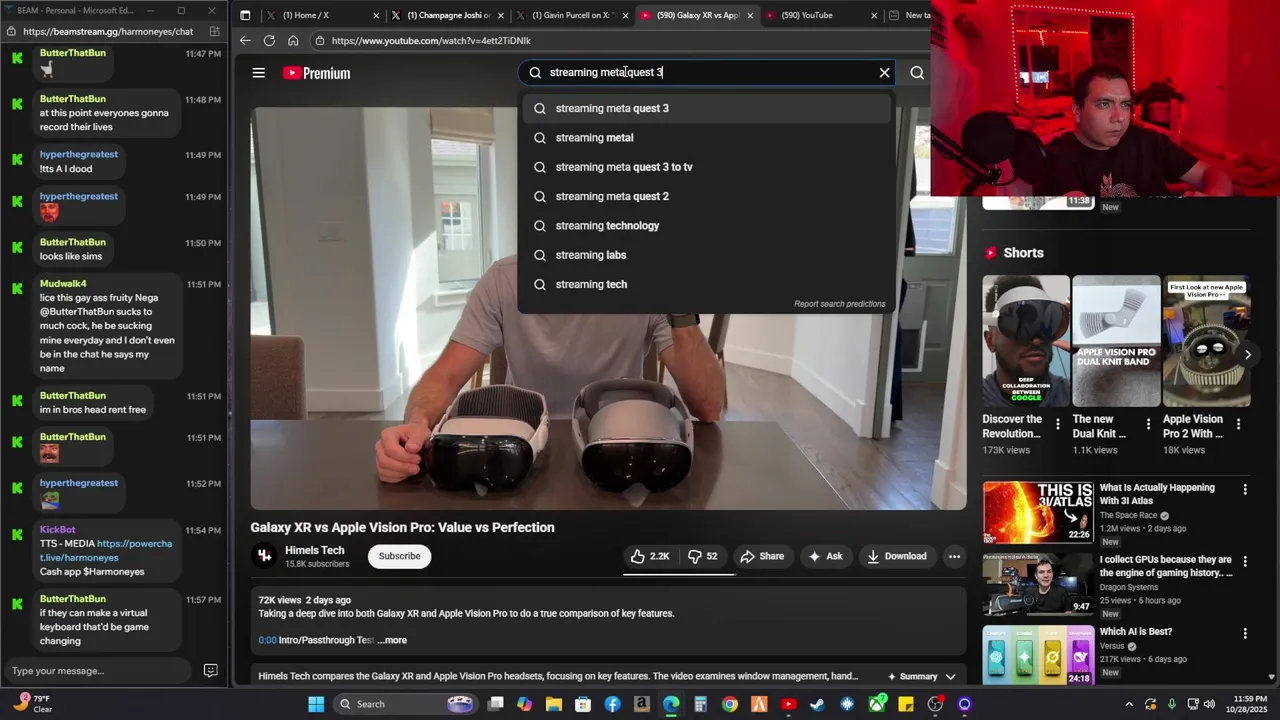
Task: Open the Himels Tech channel avatar
Action: coord(264,556)
